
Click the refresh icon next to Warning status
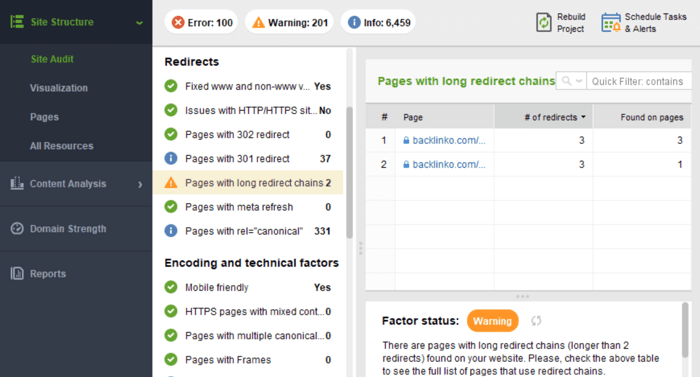[536, 321]
